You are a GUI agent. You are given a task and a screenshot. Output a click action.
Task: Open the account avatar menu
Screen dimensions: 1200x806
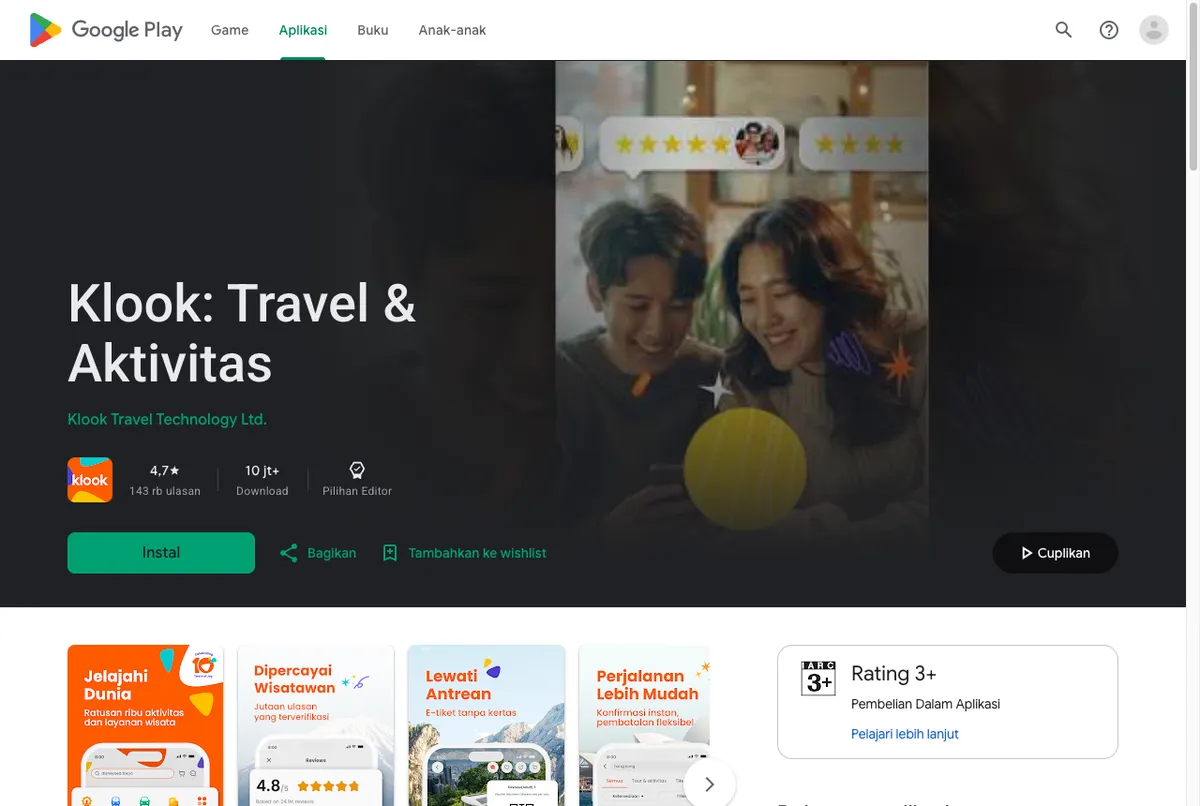click(x=1154, y=30)
